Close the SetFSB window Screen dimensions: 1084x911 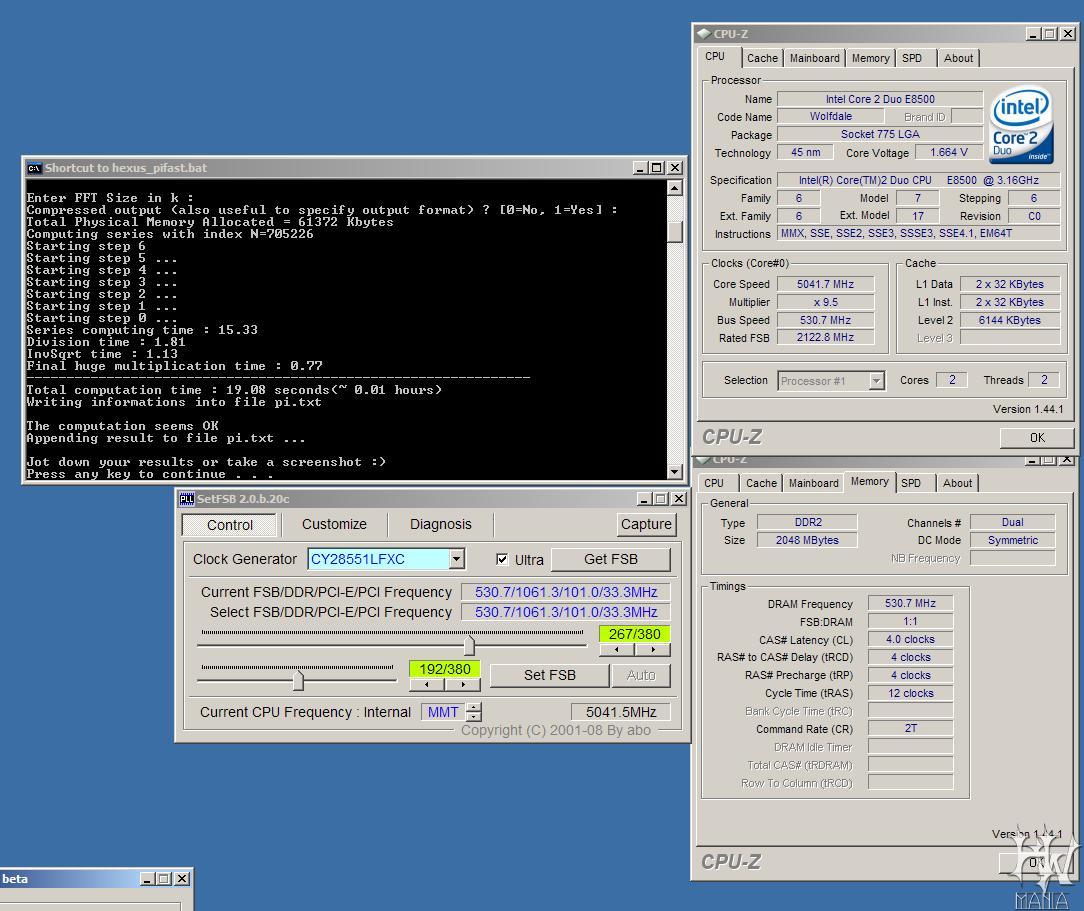679,498
